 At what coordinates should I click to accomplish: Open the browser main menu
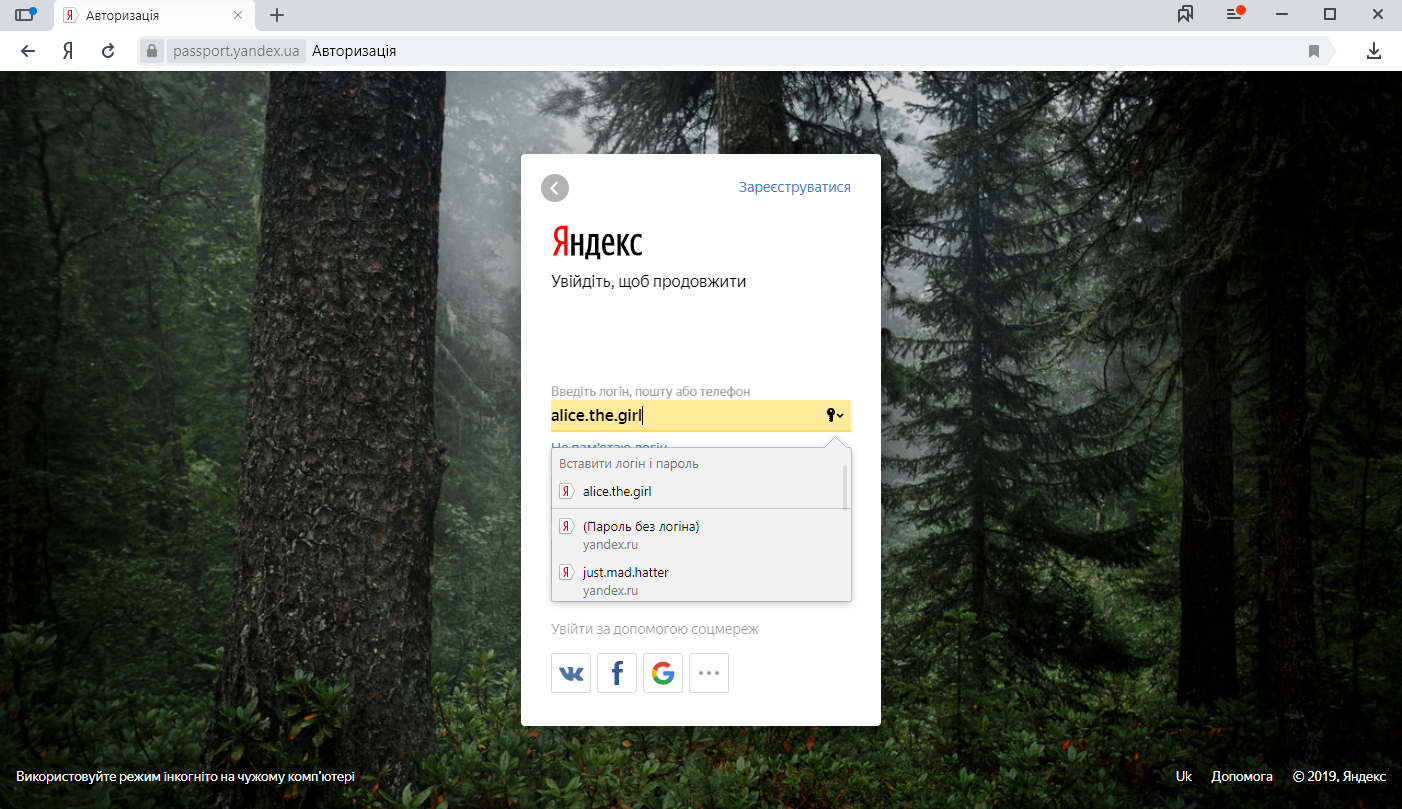(1235, 14)
